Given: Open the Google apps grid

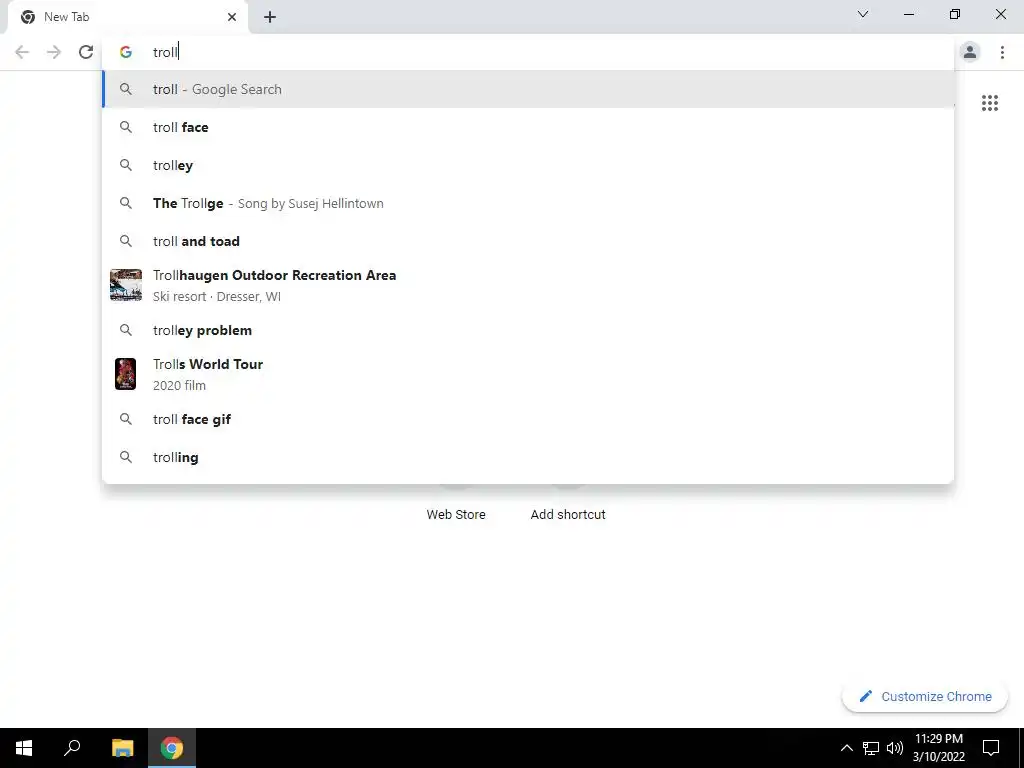Looking at the screenshot, I should 990,103.
